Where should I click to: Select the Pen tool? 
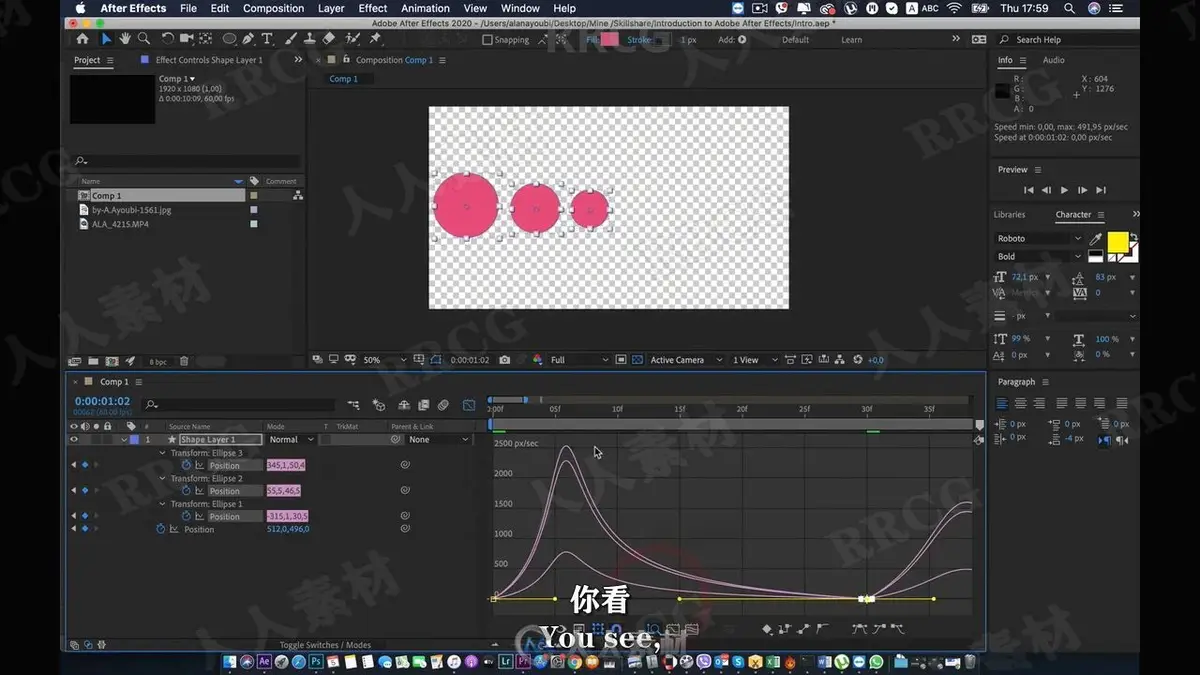(249, 39)
